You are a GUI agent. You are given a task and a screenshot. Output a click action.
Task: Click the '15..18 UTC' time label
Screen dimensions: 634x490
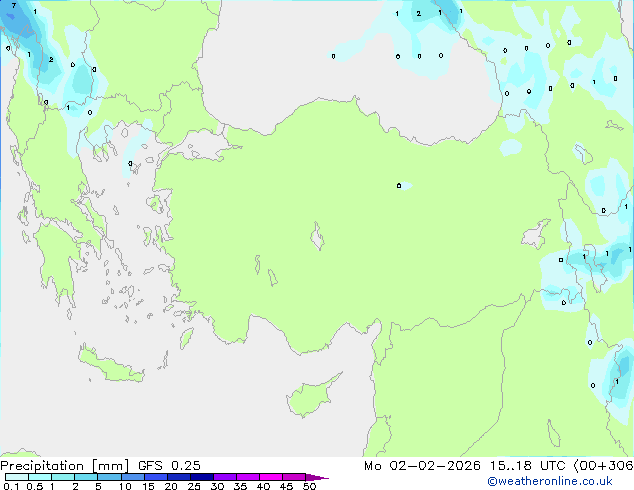point(528,466)
